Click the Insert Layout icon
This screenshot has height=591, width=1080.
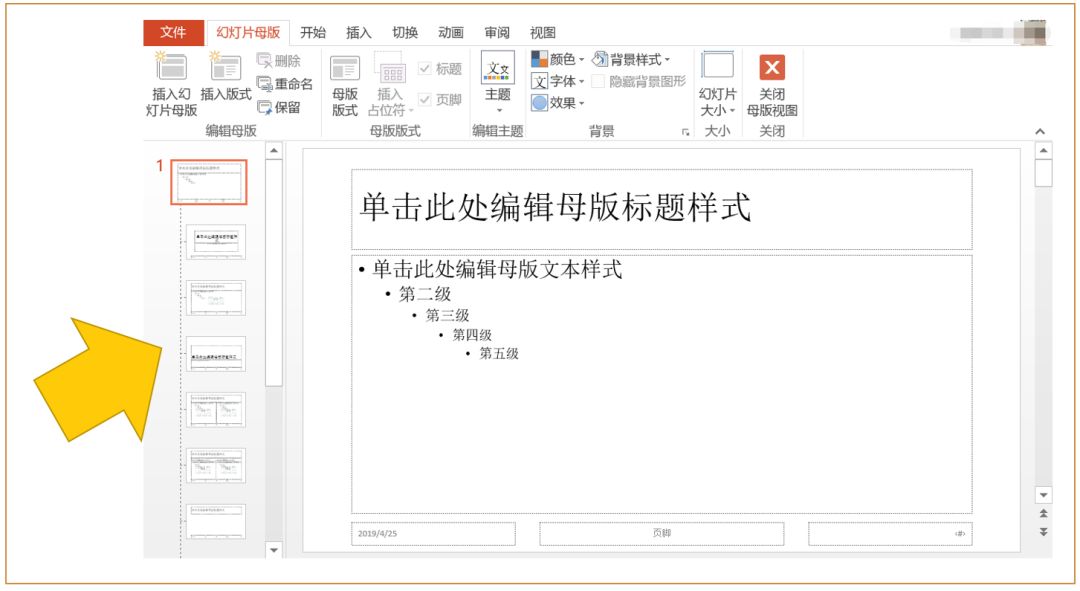(x=218, y=85)
